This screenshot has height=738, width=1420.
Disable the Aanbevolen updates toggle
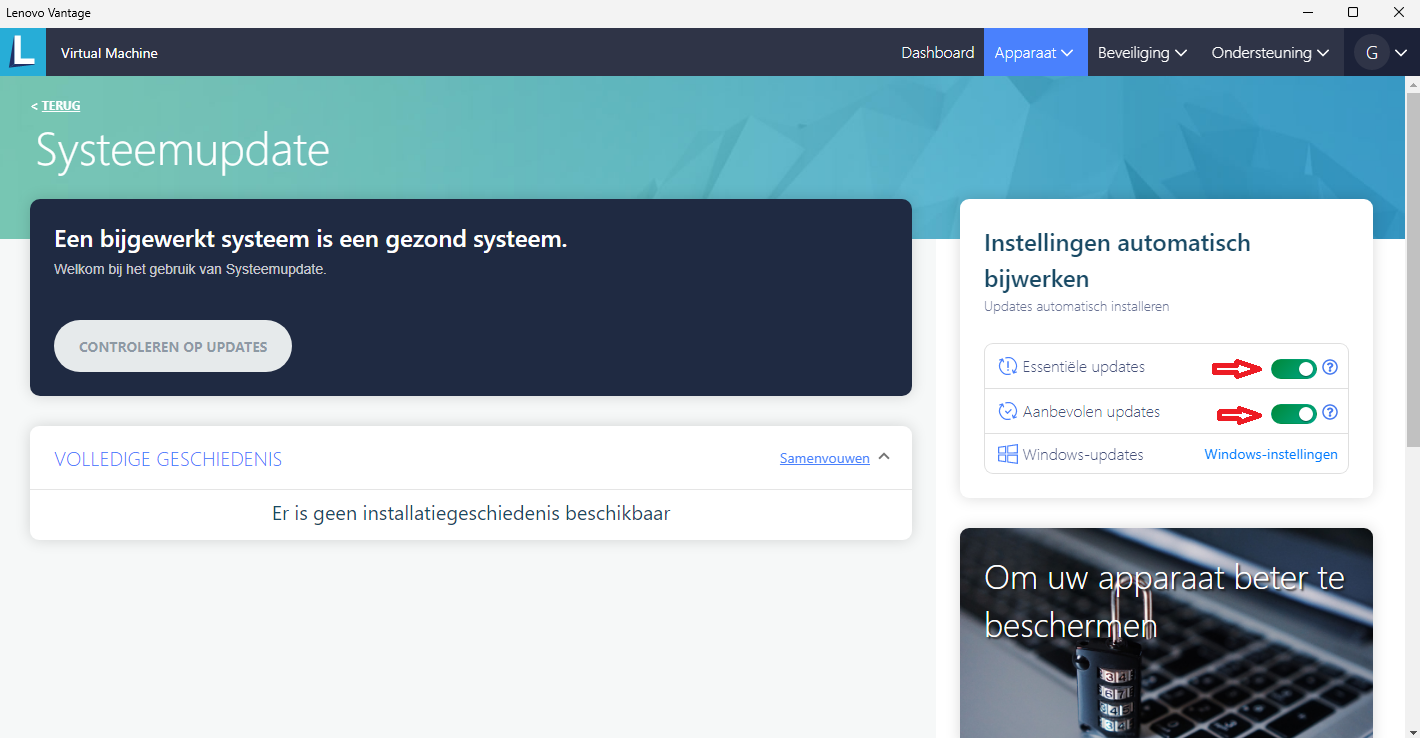click(1293, 413)
